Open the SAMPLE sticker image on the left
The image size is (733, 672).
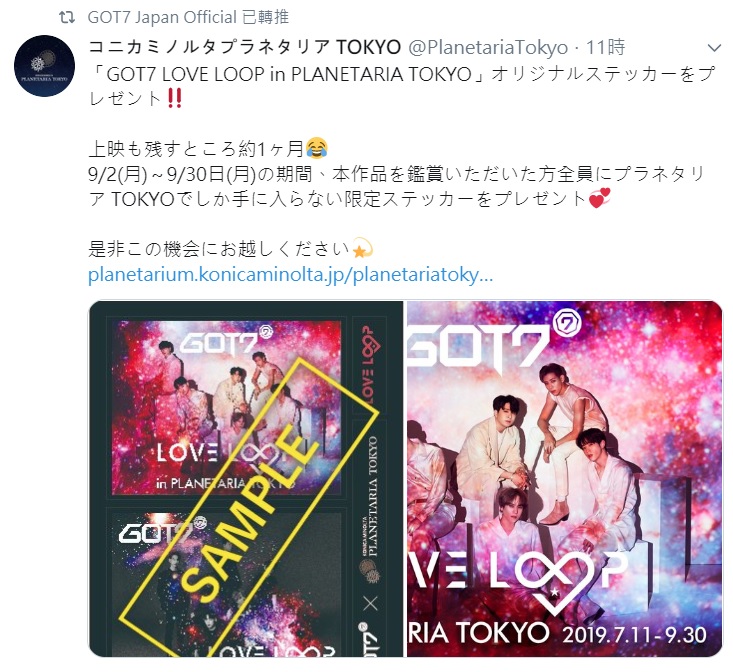pyautogui.click(x=246, y=479)
